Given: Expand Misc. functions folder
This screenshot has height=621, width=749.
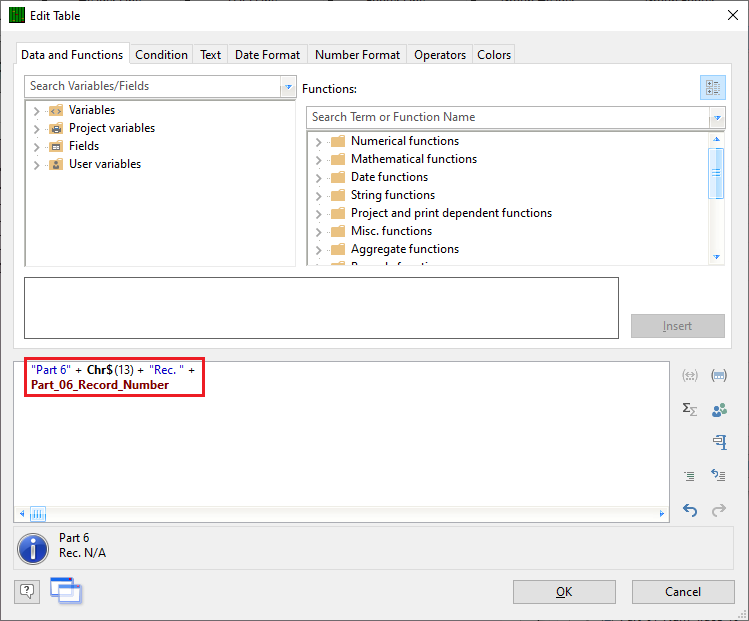Looking at the screenshot, I should (x=319, y=232).
